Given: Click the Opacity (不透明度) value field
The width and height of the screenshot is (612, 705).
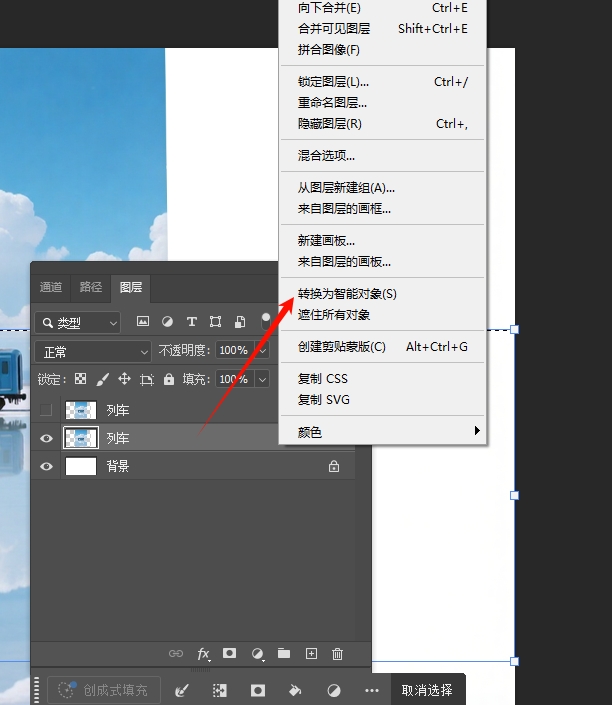Looking at the screenshot, I should coord(234,350).
